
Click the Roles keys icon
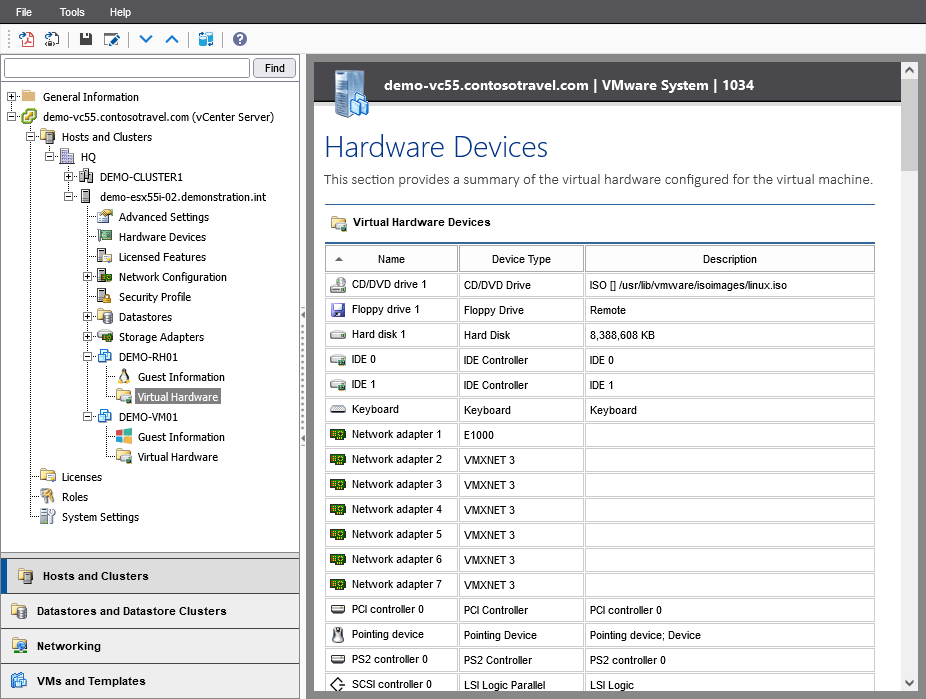[x=47, y=497]
